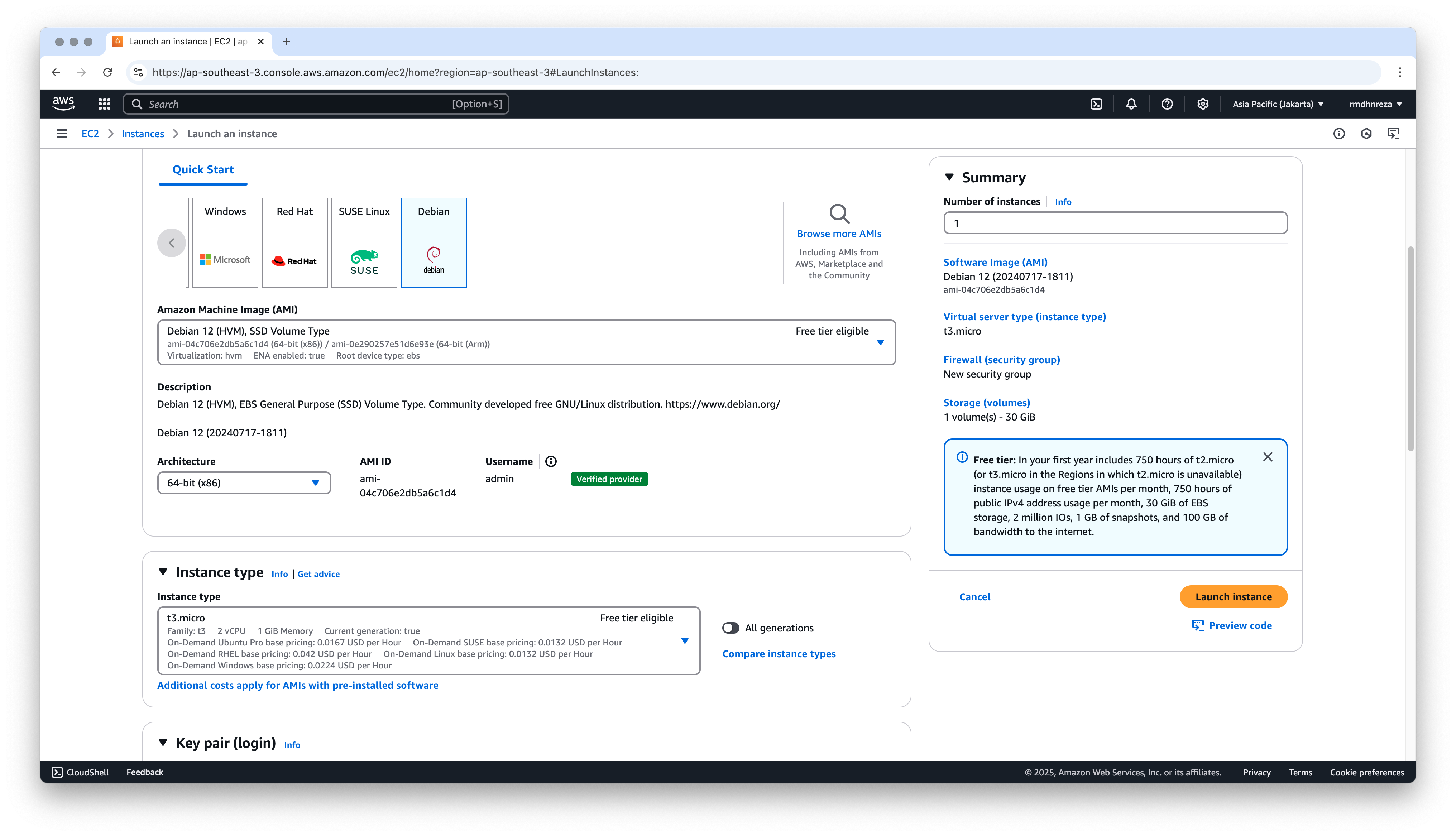Go back in browser history

[x=56, y=72]
